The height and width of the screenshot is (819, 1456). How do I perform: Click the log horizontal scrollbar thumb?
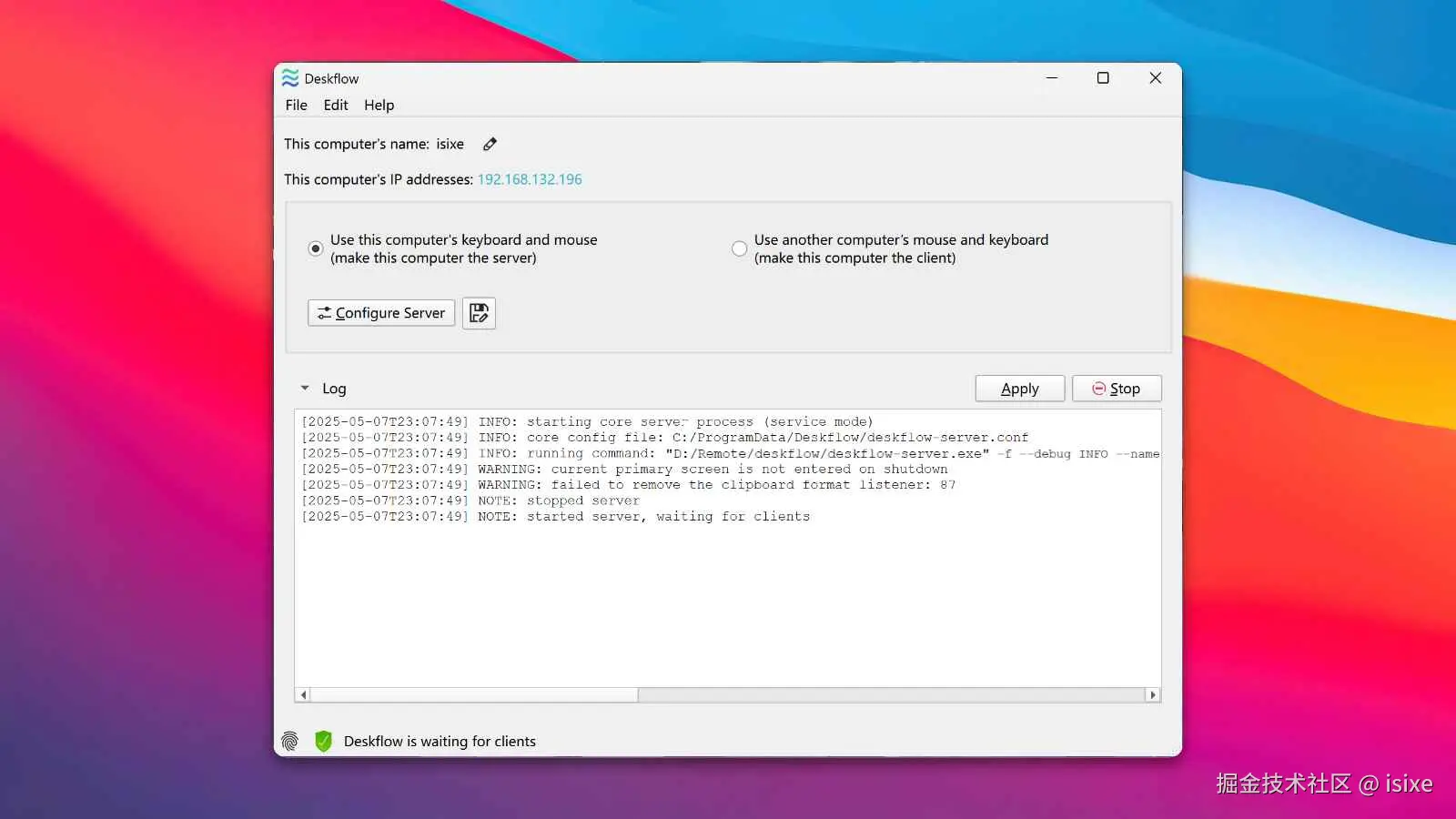click(x=474, y=695)
